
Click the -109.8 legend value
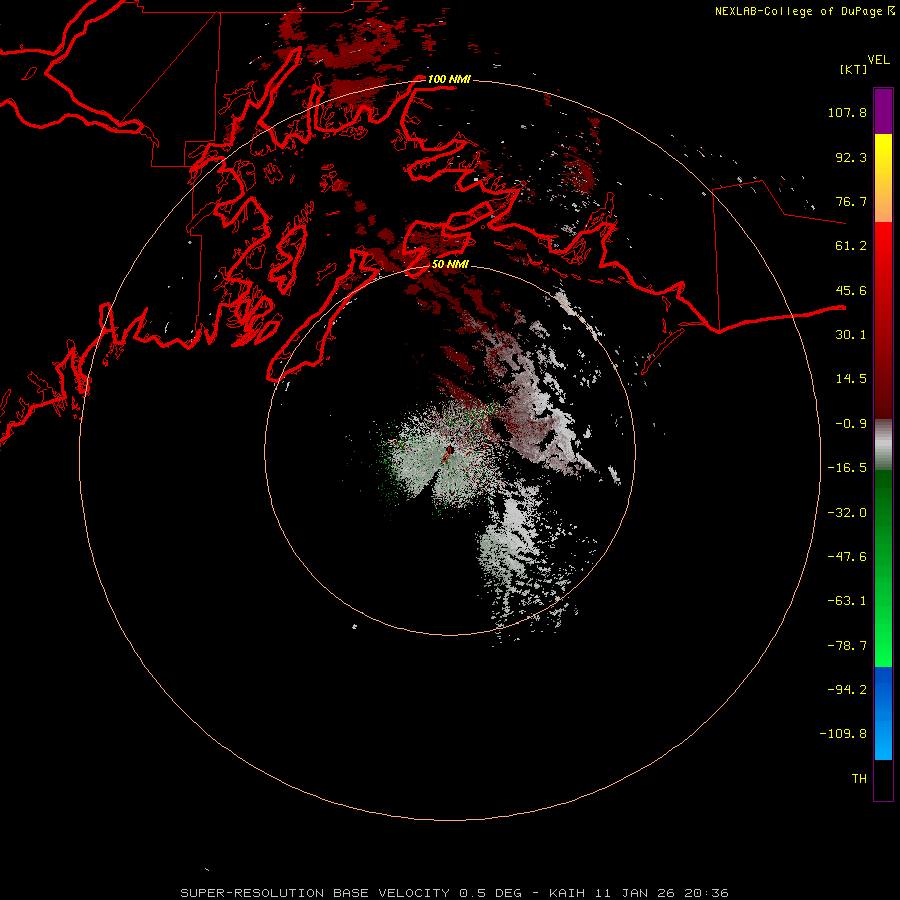(x=843, y=734)
